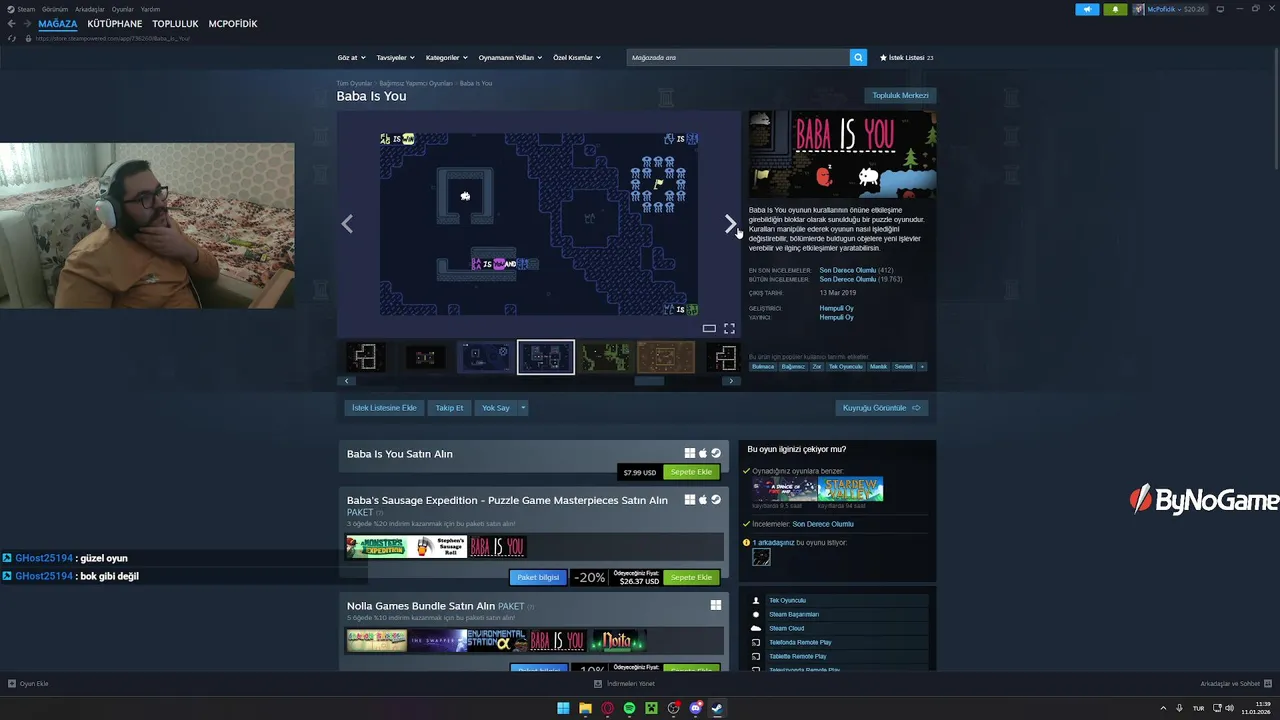Reload the store page
Image resolution: width=1280 pixels, height=720 pixels.
click(x=12, y=38)
